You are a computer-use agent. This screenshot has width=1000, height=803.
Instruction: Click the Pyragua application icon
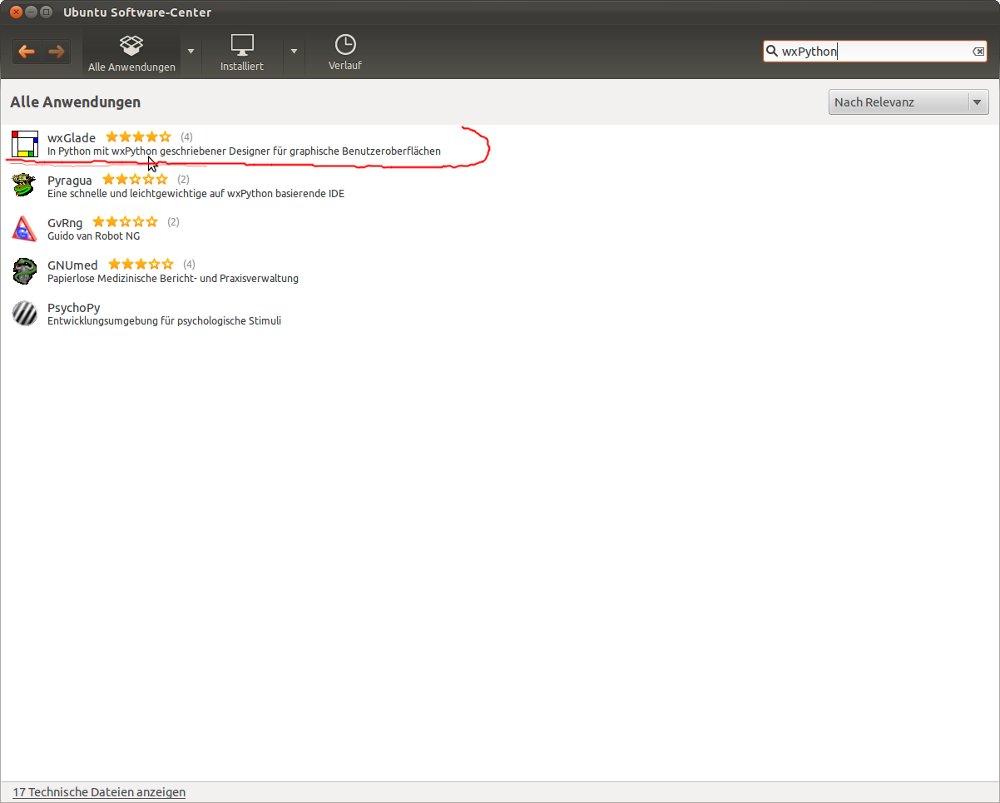pyautogui.click(x=24, y=186)
